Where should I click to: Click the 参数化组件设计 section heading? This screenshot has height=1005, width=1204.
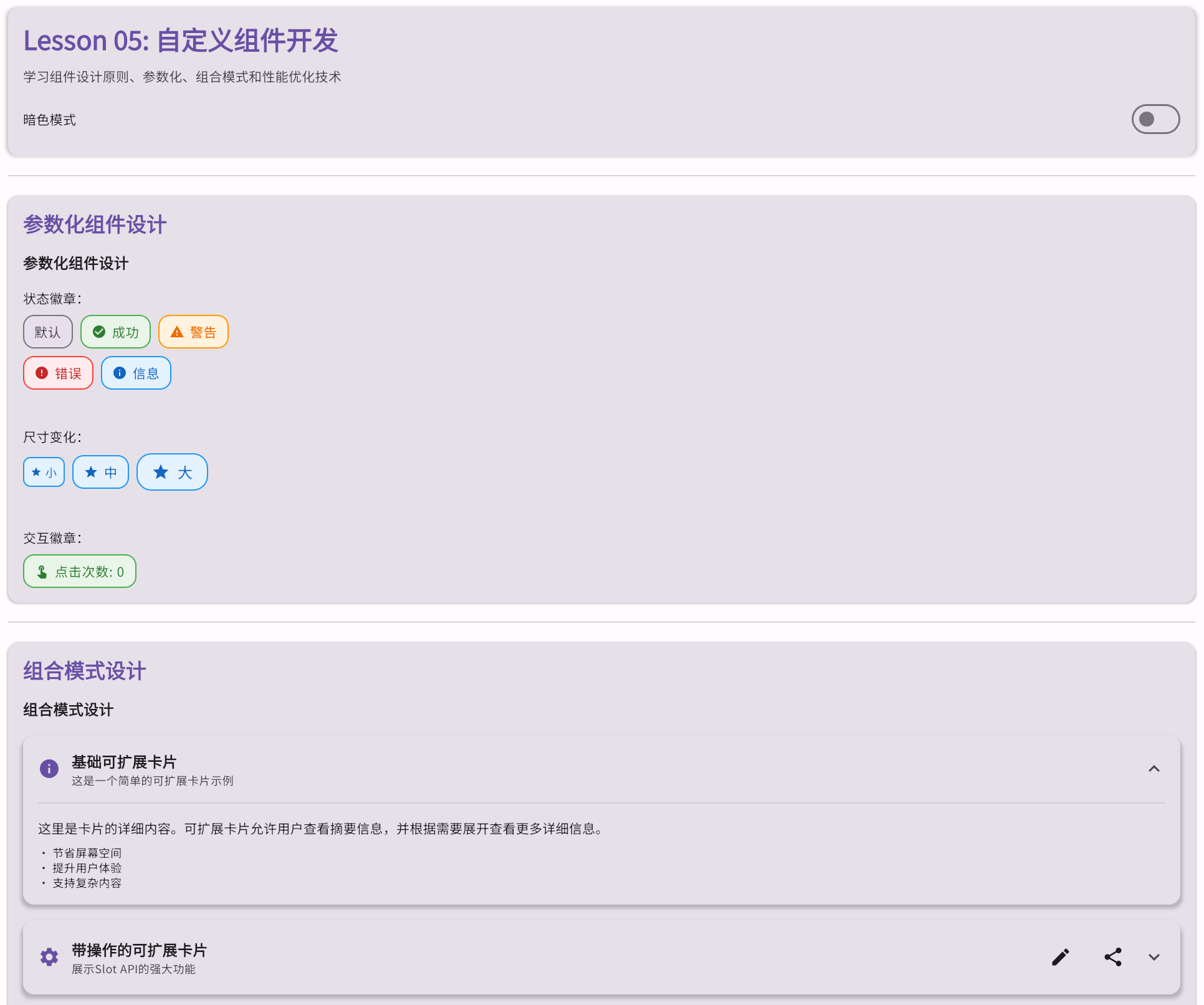point(94,224)
